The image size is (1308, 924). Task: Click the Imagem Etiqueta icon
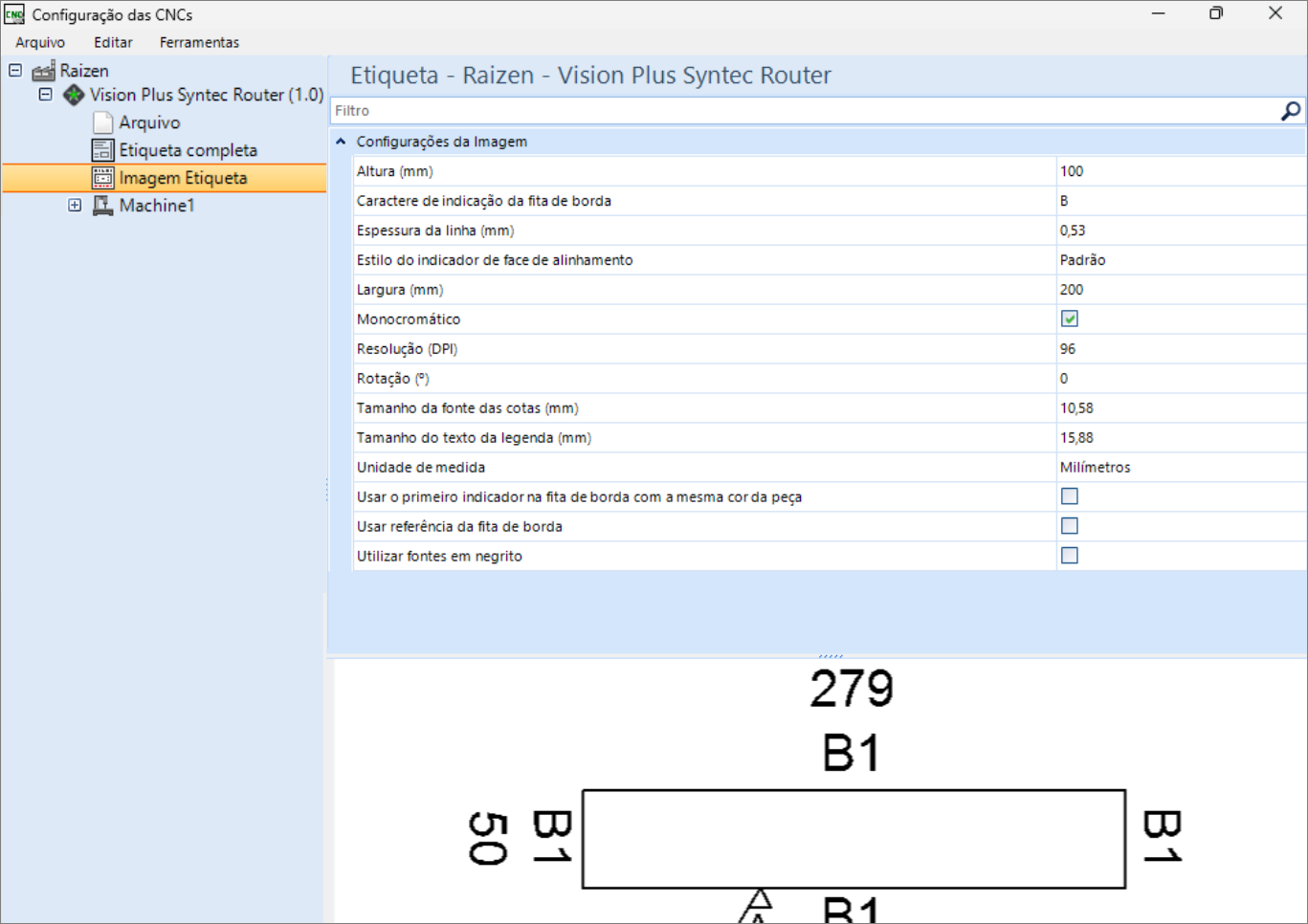tap(103, 178)
